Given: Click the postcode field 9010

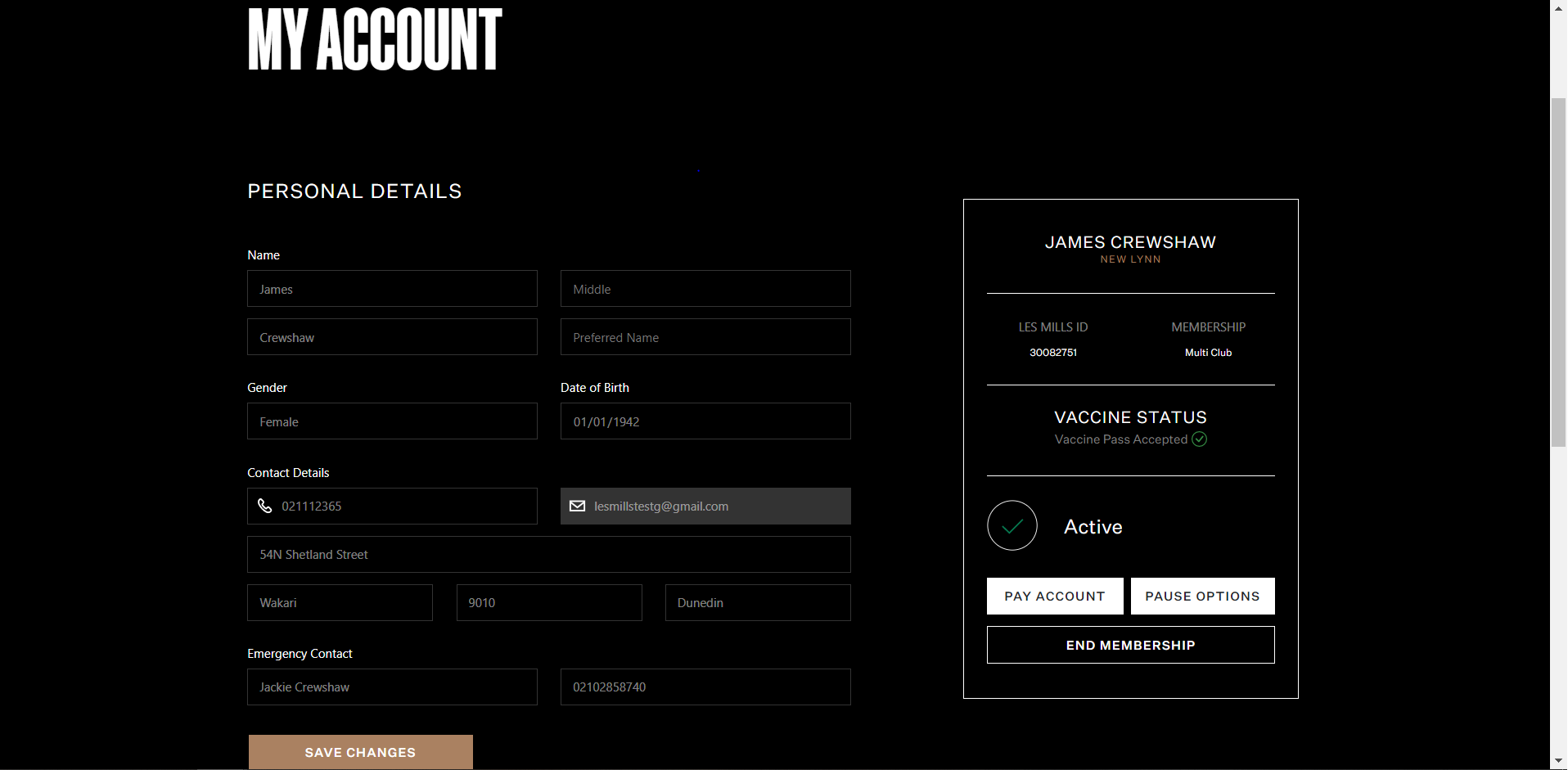Looking at the screenshot, I should coord(549,602).
